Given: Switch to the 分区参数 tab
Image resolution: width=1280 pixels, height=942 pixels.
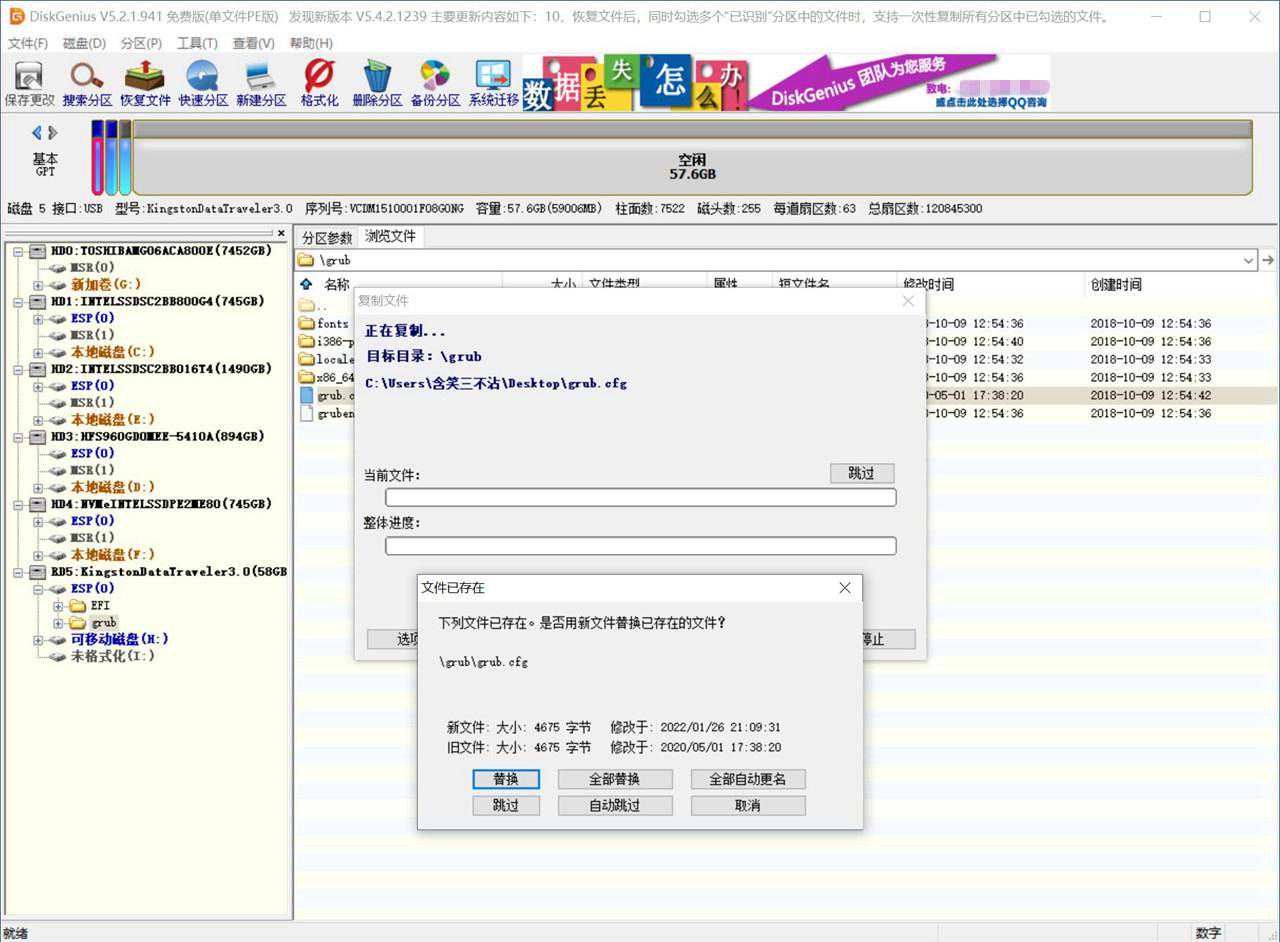Looking at the screenshot, I should 327,237.
